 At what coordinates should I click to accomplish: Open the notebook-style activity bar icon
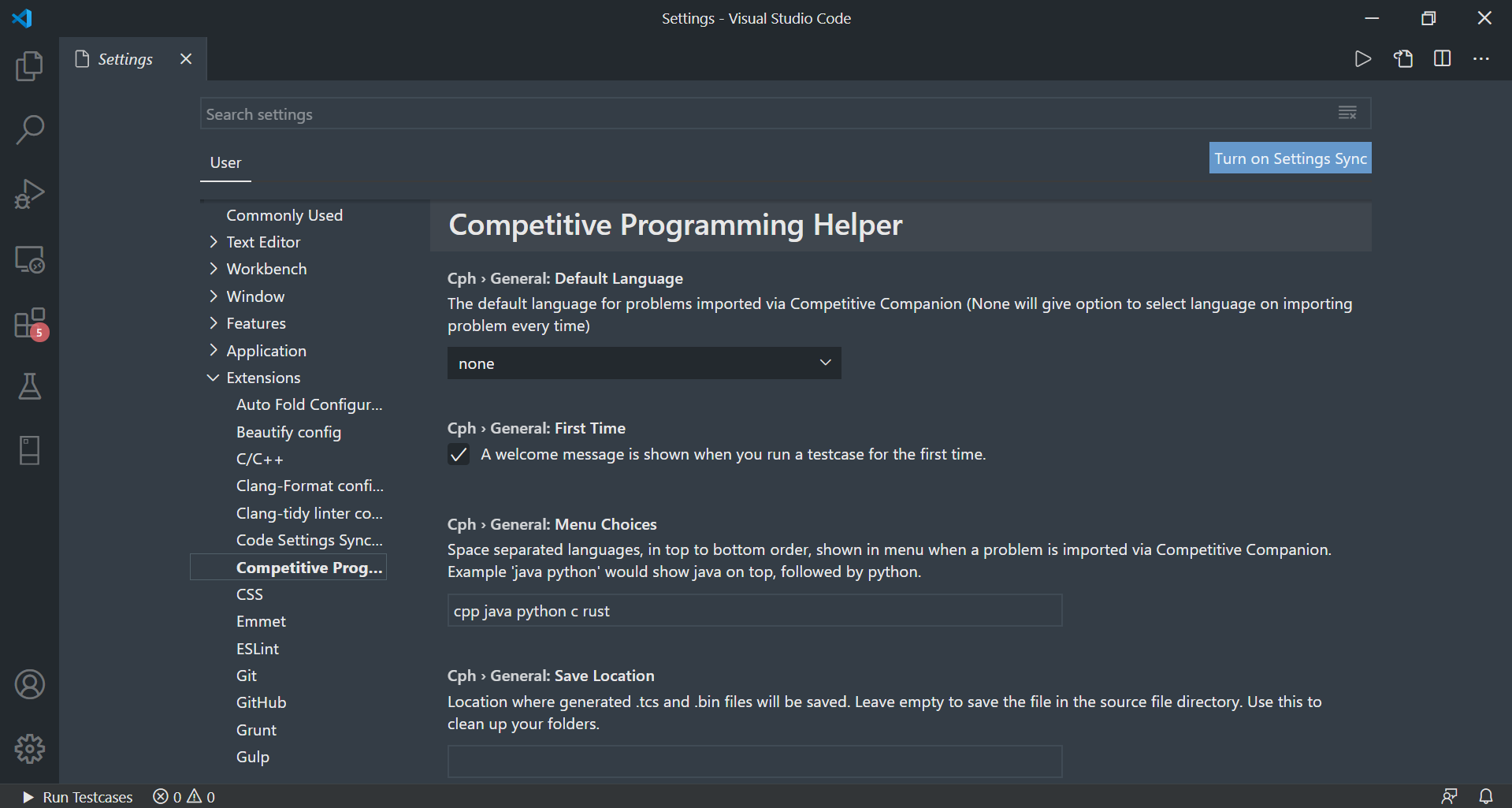coord(29,451)
